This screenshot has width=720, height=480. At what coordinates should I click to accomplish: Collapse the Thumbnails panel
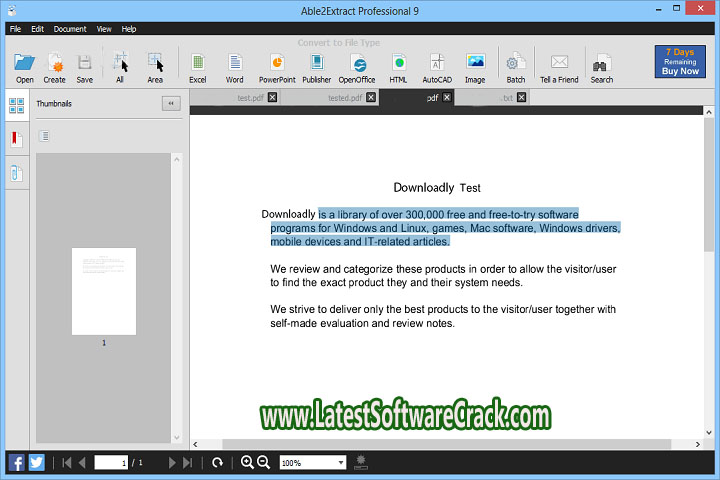tap(171, 103)
